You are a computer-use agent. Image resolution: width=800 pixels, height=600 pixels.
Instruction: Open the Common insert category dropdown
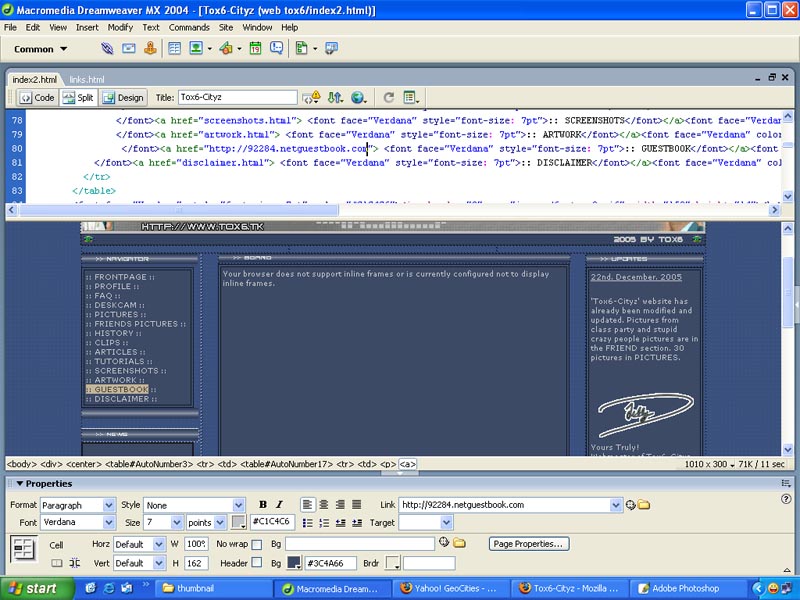(41, 49)
